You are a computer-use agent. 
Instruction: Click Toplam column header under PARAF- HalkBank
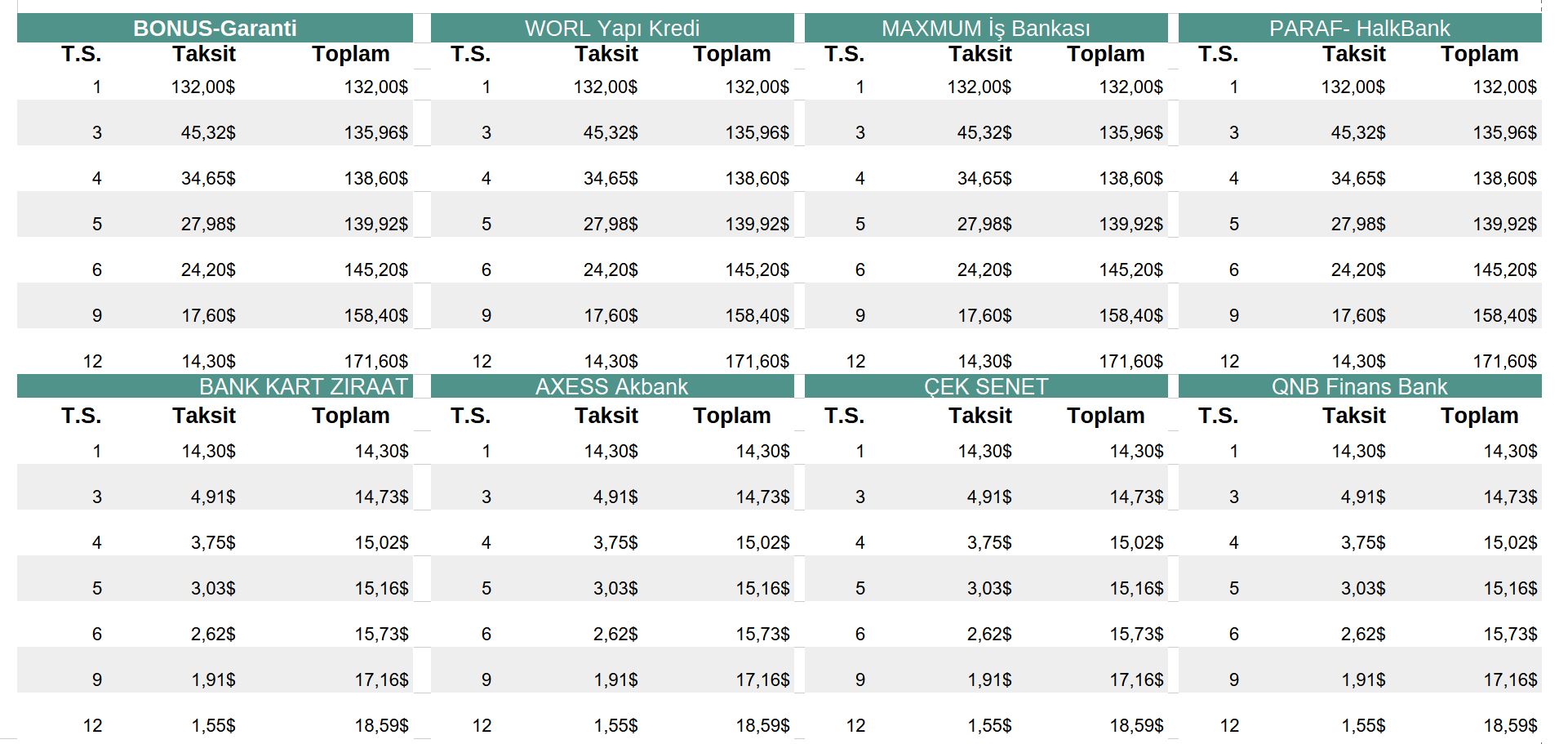point(1479,55)
